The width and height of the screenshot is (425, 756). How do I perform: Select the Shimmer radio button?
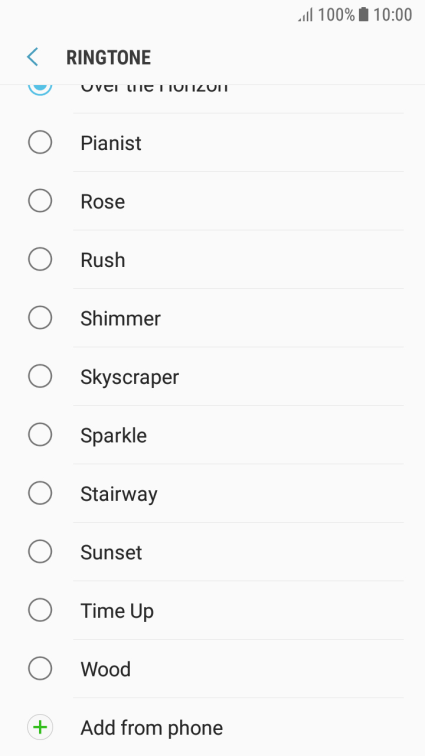tap(40, 318)
